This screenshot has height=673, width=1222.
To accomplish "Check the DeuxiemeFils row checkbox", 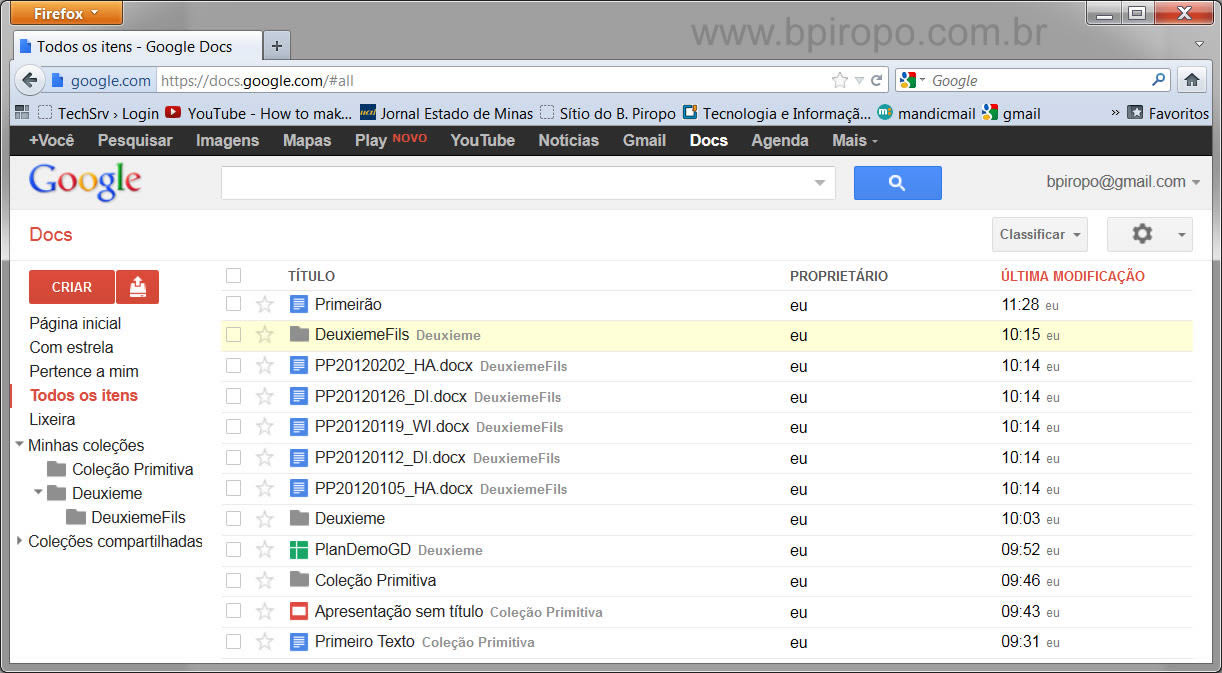I will click(x=233, y=335).
